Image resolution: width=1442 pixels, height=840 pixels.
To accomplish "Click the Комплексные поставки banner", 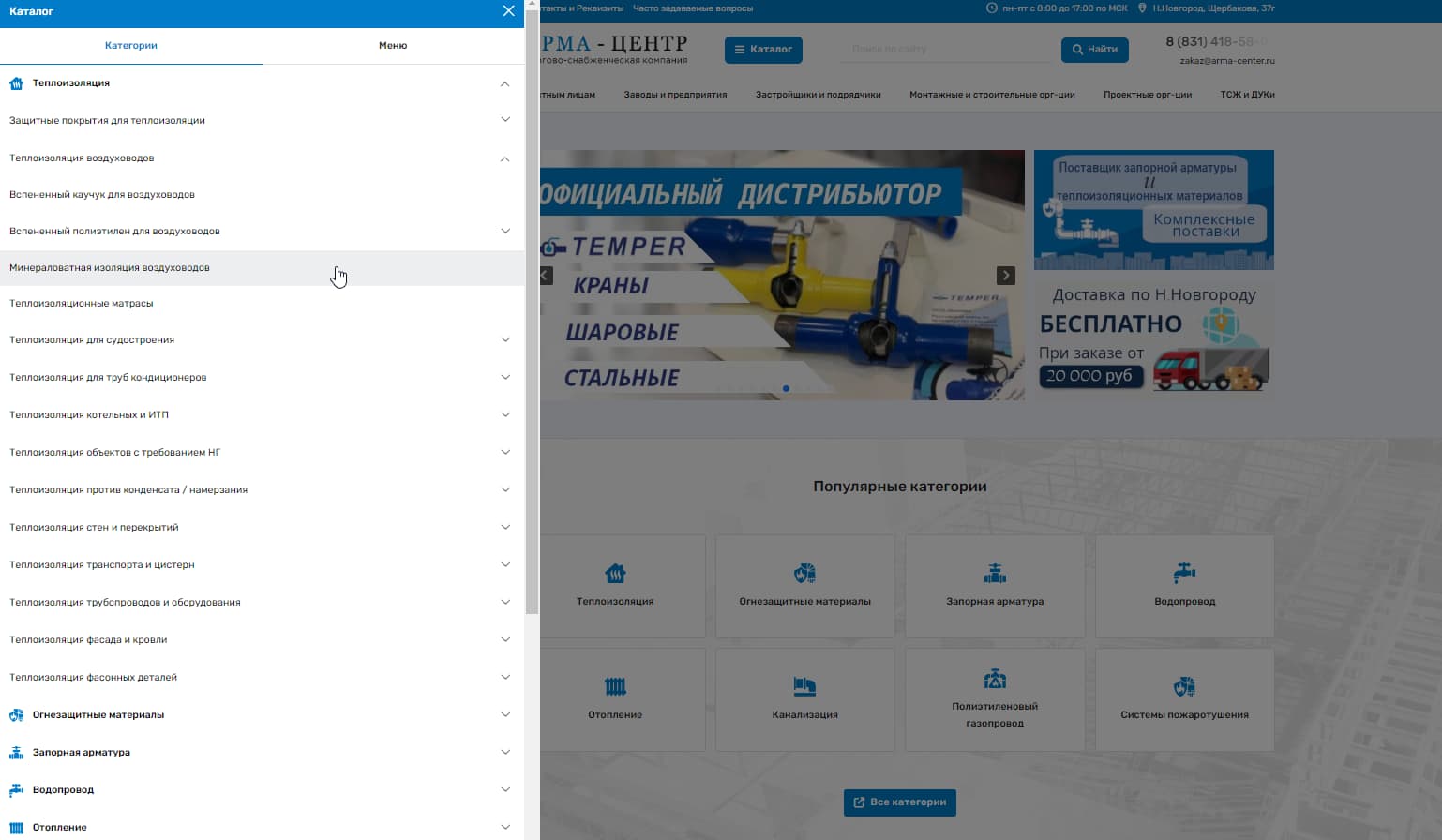I will 1154,210.
